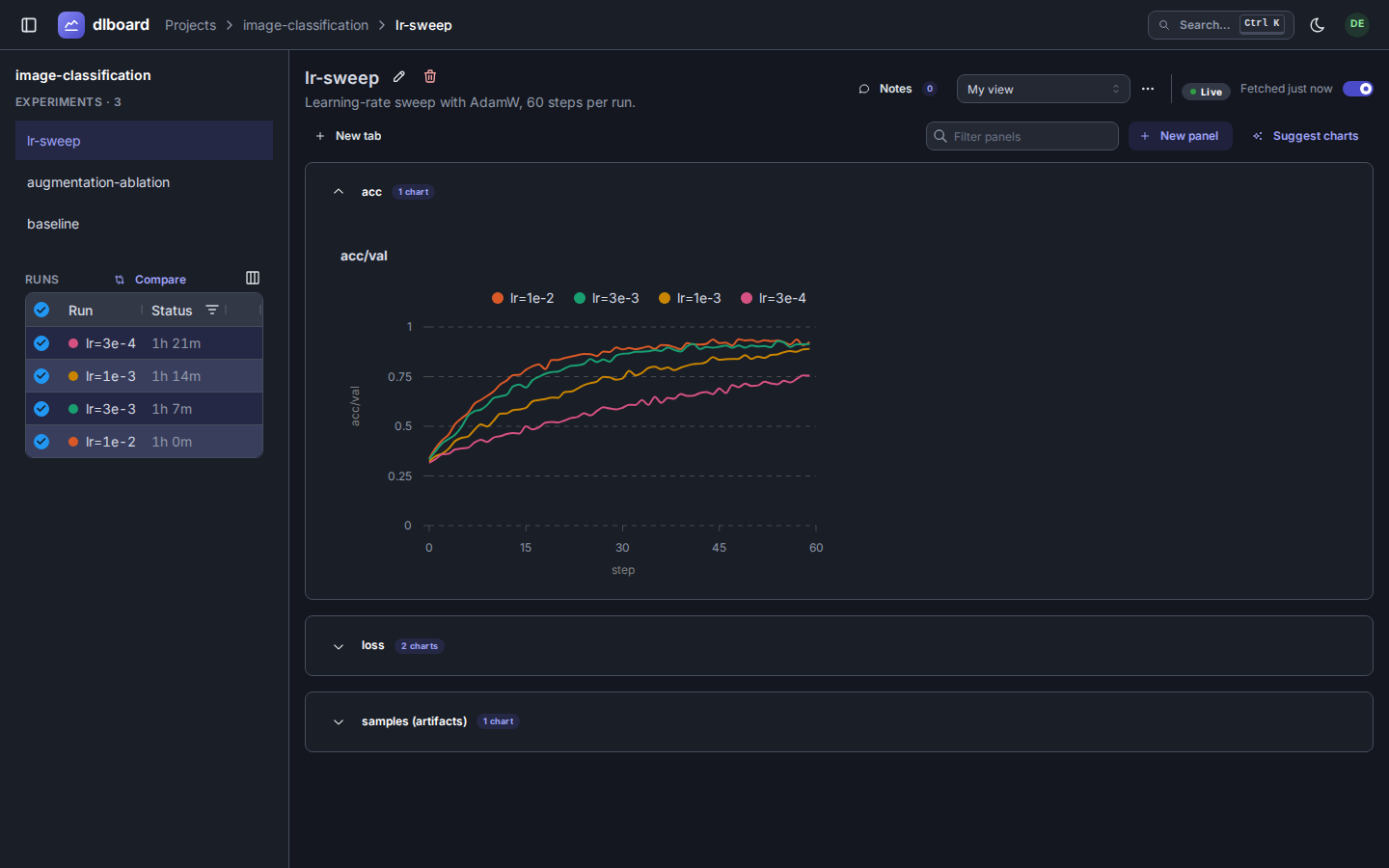Sort runs by the Run column header
The width and height of the screenshot is (1389, 868).
pos(80,311)
